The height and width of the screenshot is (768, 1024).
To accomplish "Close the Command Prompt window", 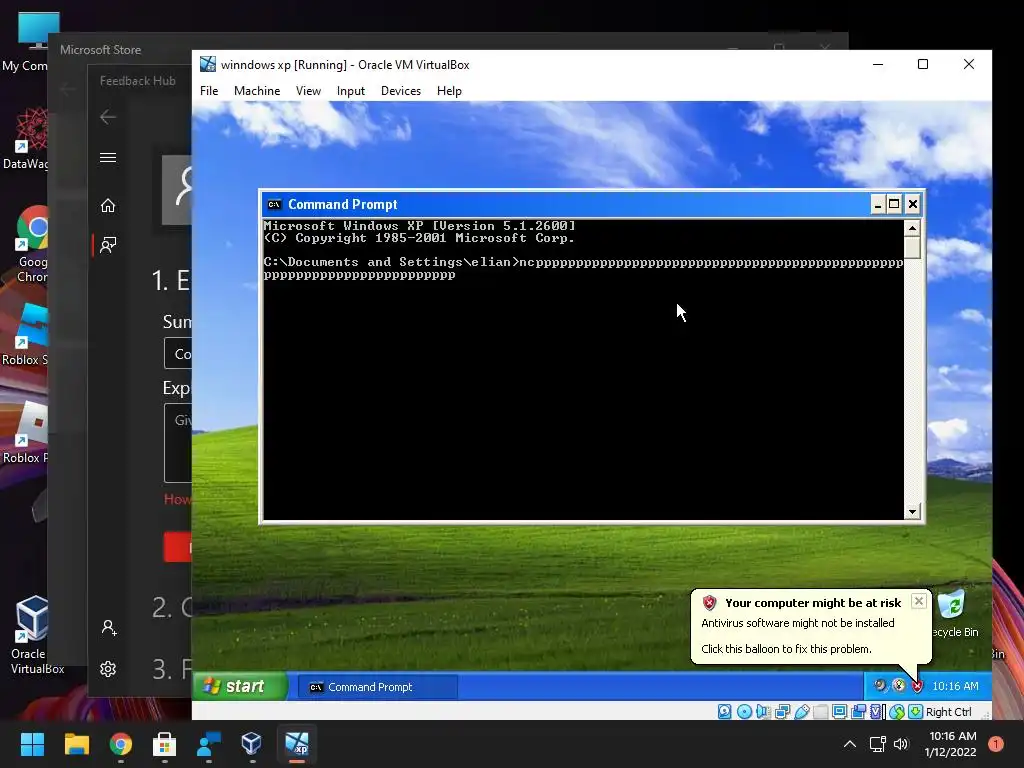I will tap(912, 204).
